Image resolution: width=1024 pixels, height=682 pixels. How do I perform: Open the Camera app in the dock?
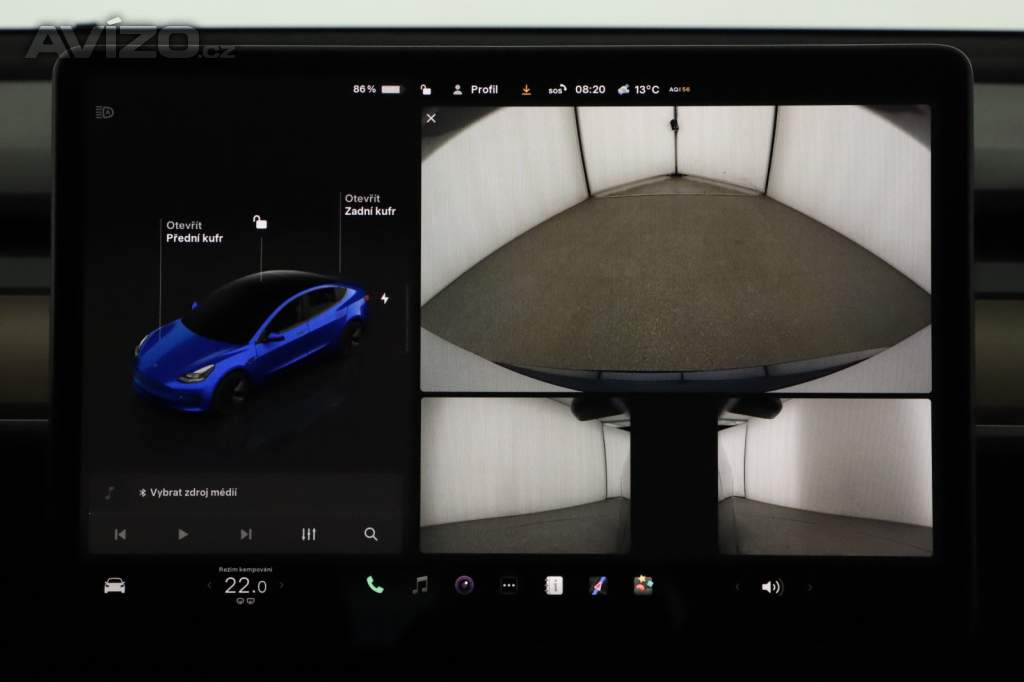click(464, 586)
